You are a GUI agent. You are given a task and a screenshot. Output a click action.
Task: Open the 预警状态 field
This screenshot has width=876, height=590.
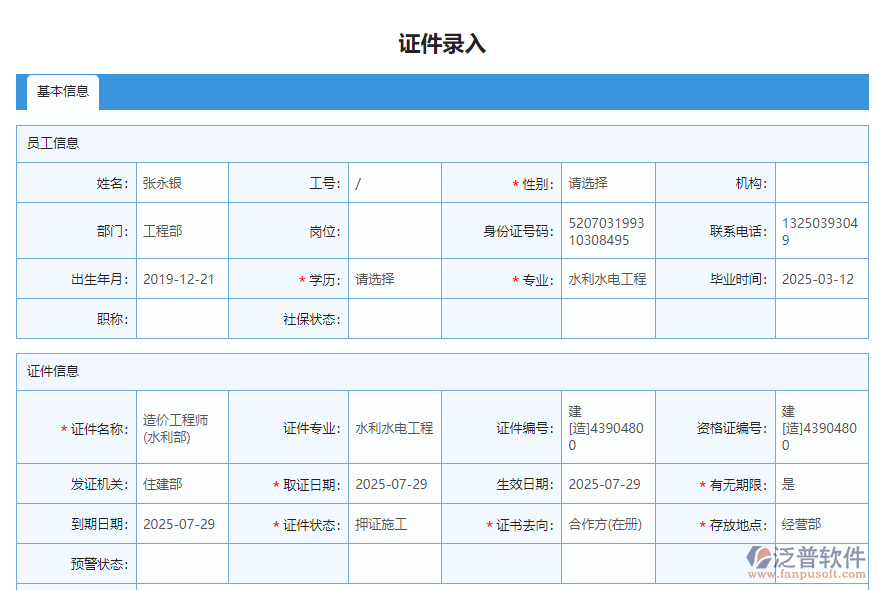[x=180, y=563]
